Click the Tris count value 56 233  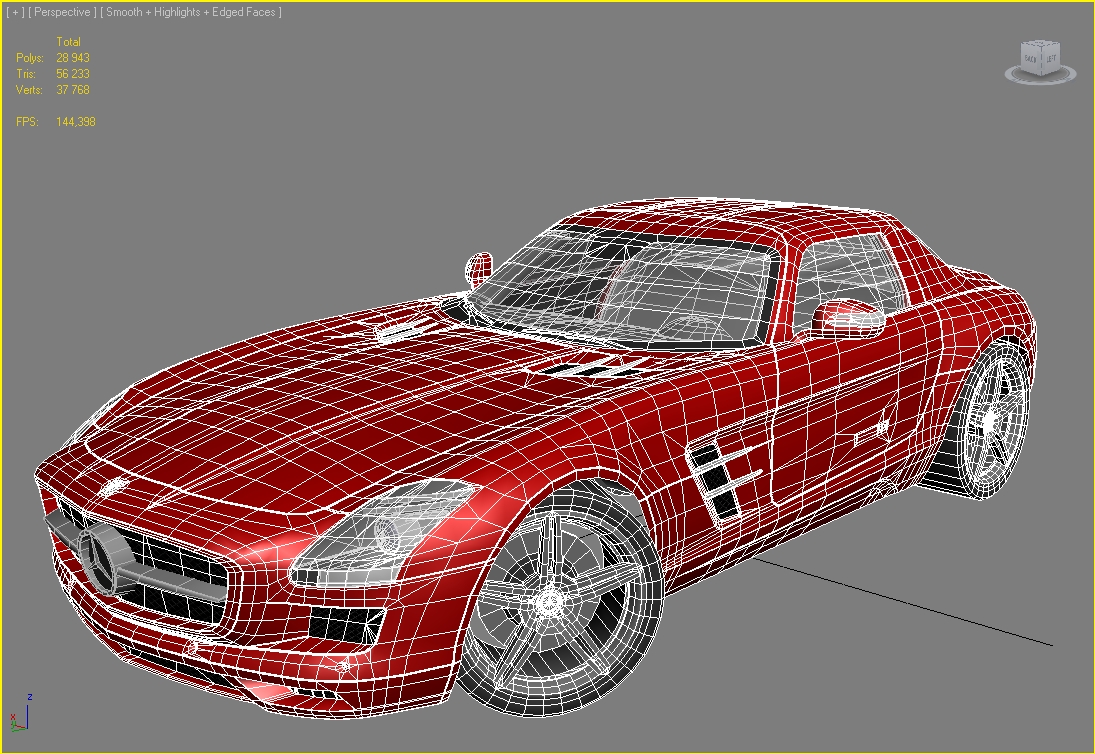coord(73,74)
